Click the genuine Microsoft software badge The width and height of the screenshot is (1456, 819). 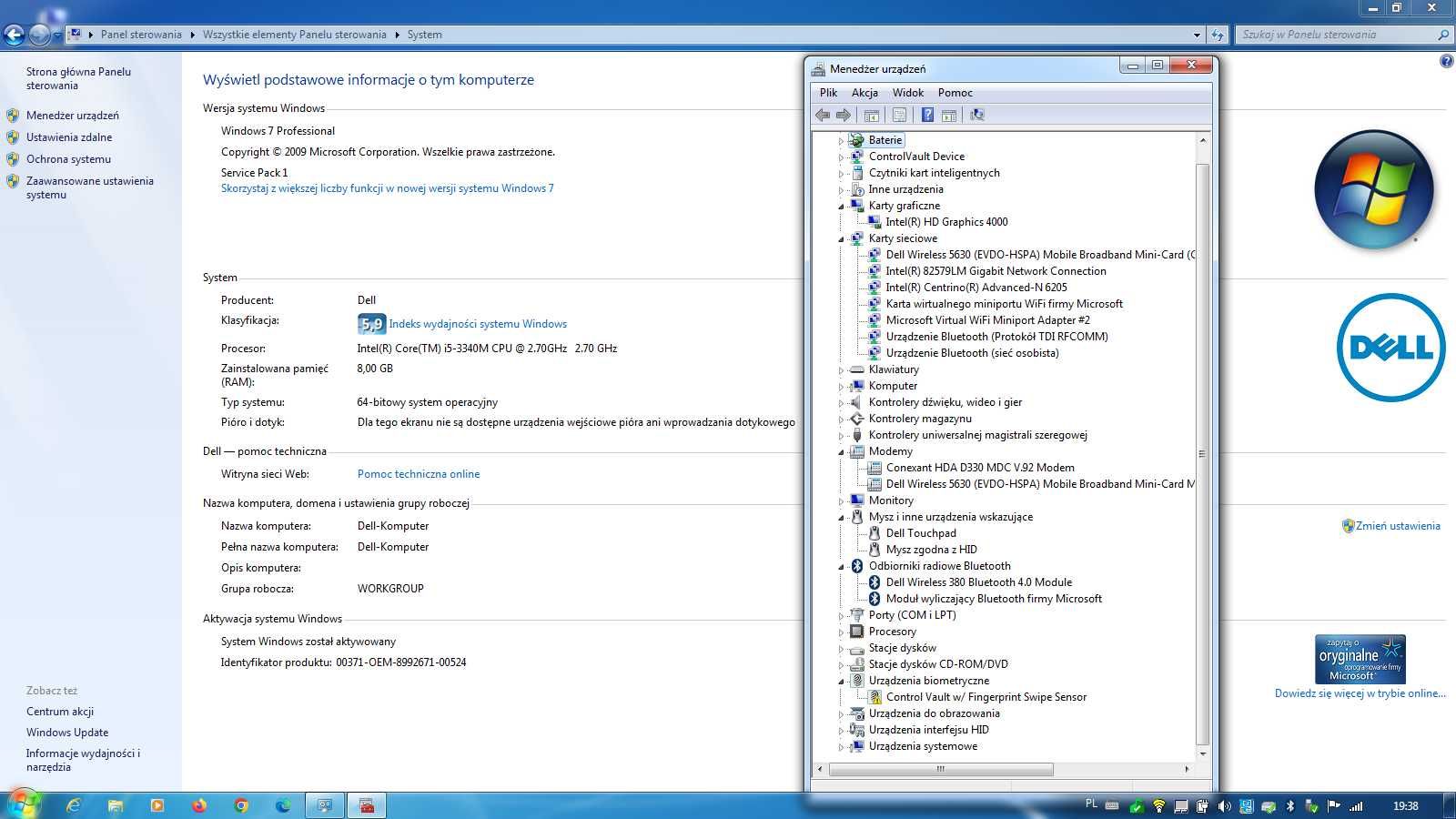(1360, 659)
